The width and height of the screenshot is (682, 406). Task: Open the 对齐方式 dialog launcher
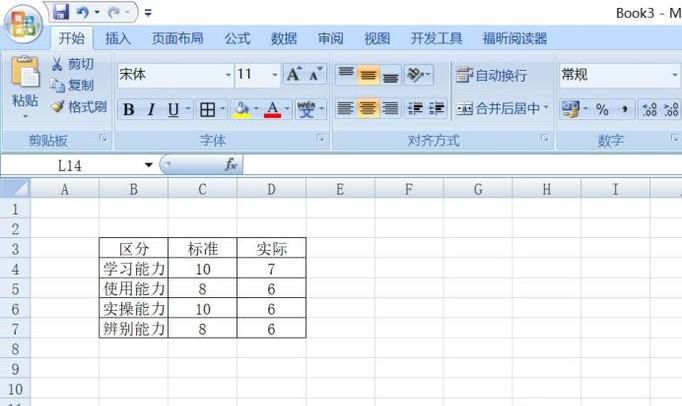point(545,139)
